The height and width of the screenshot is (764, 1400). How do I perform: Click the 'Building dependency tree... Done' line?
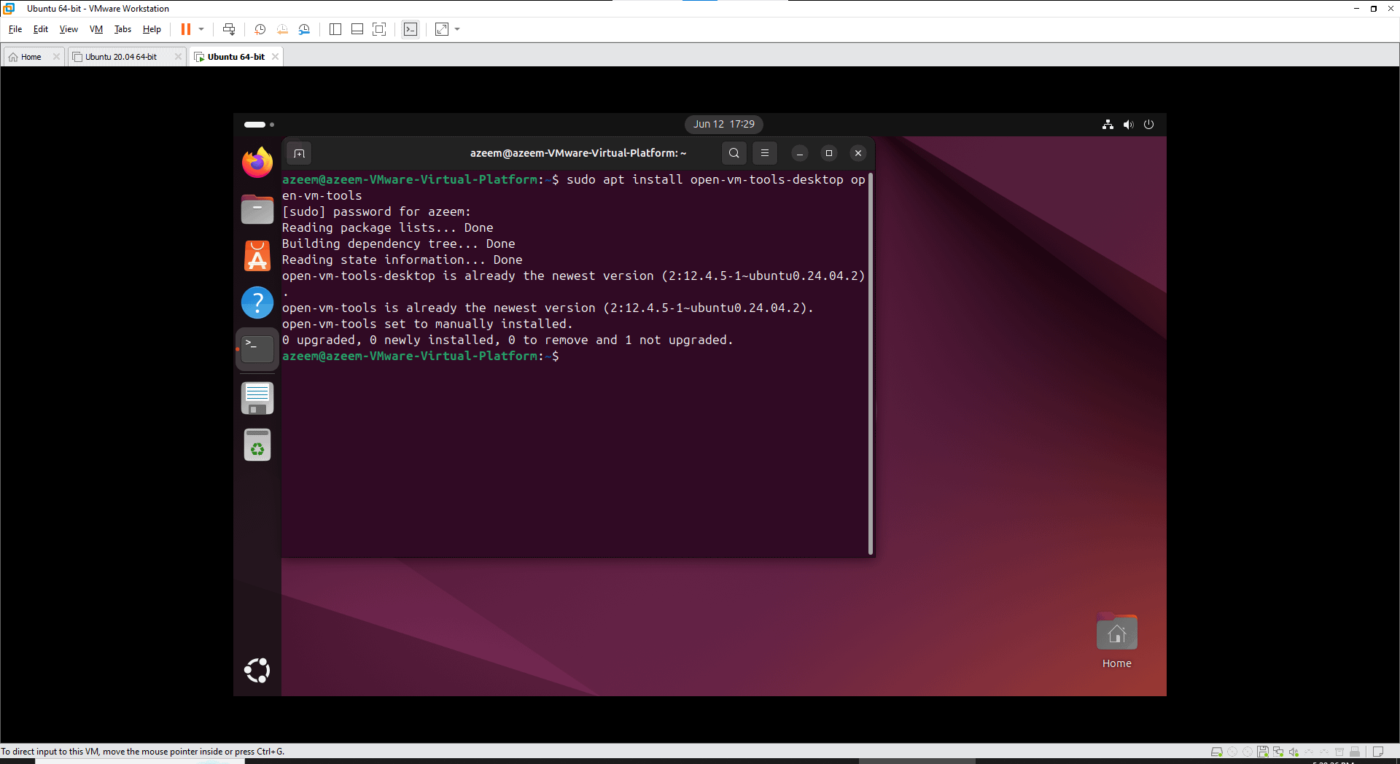click(x=398, y=244)
